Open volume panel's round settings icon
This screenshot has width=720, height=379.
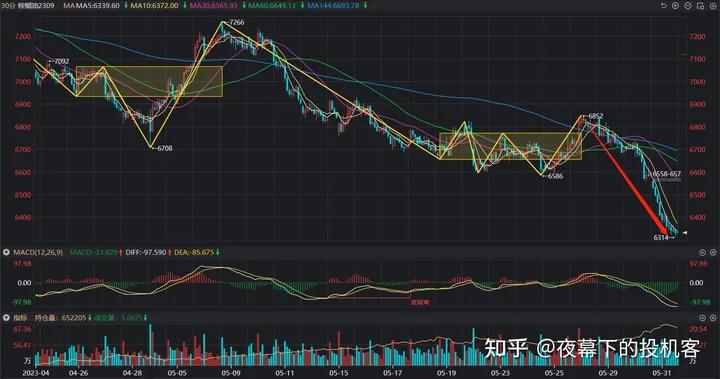[702, 317]
